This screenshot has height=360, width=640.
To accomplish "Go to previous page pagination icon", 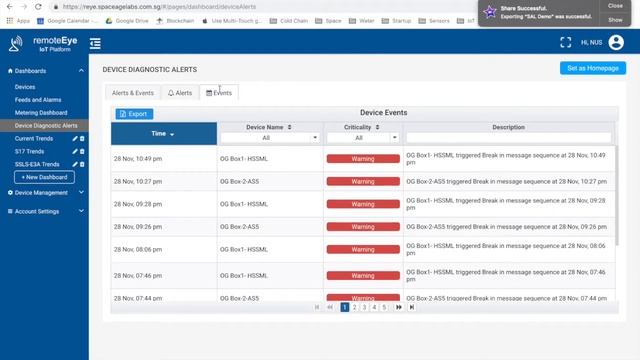I will tap(330, 307).
